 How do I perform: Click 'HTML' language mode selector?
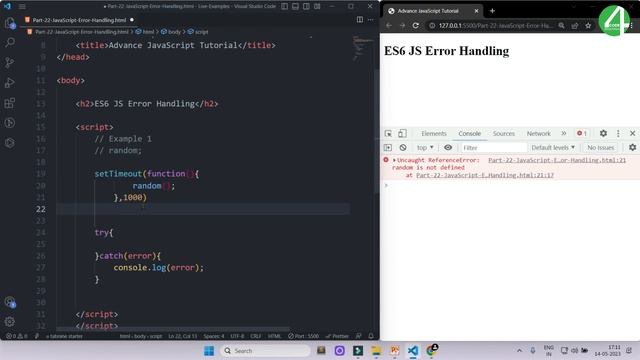tap(274, 336)
